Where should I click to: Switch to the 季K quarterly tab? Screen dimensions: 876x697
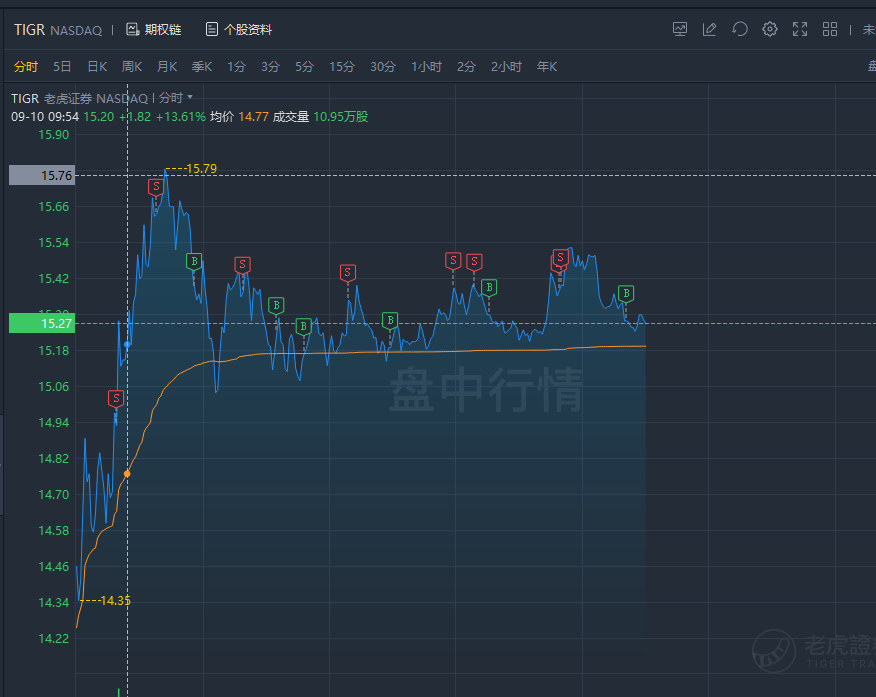tap(202, 66)
